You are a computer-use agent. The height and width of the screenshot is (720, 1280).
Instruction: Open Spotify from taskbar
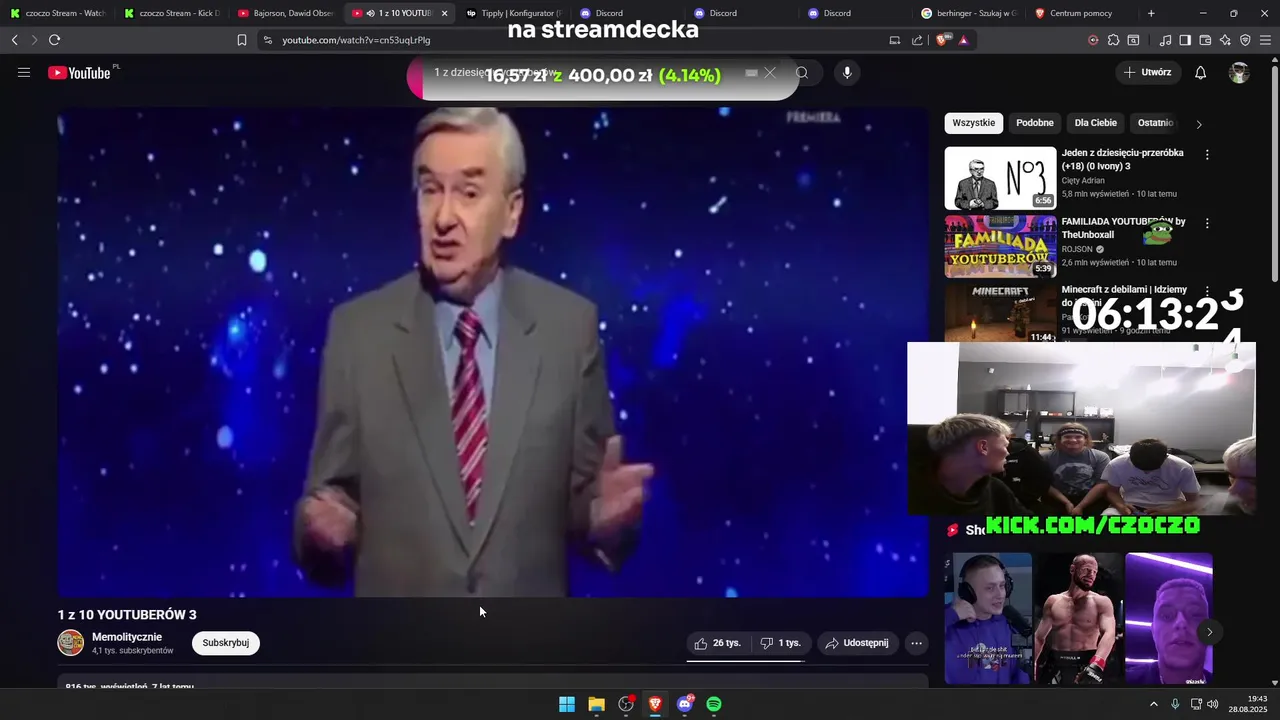[x=714, y=704]
